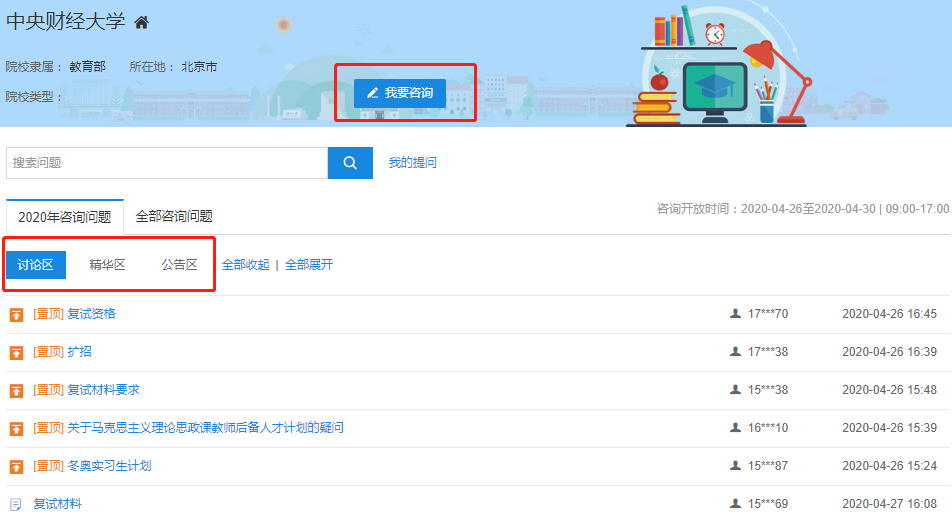
Task: Switch to 2020年咨询问题 tab
Action: [x=65, y=217]
